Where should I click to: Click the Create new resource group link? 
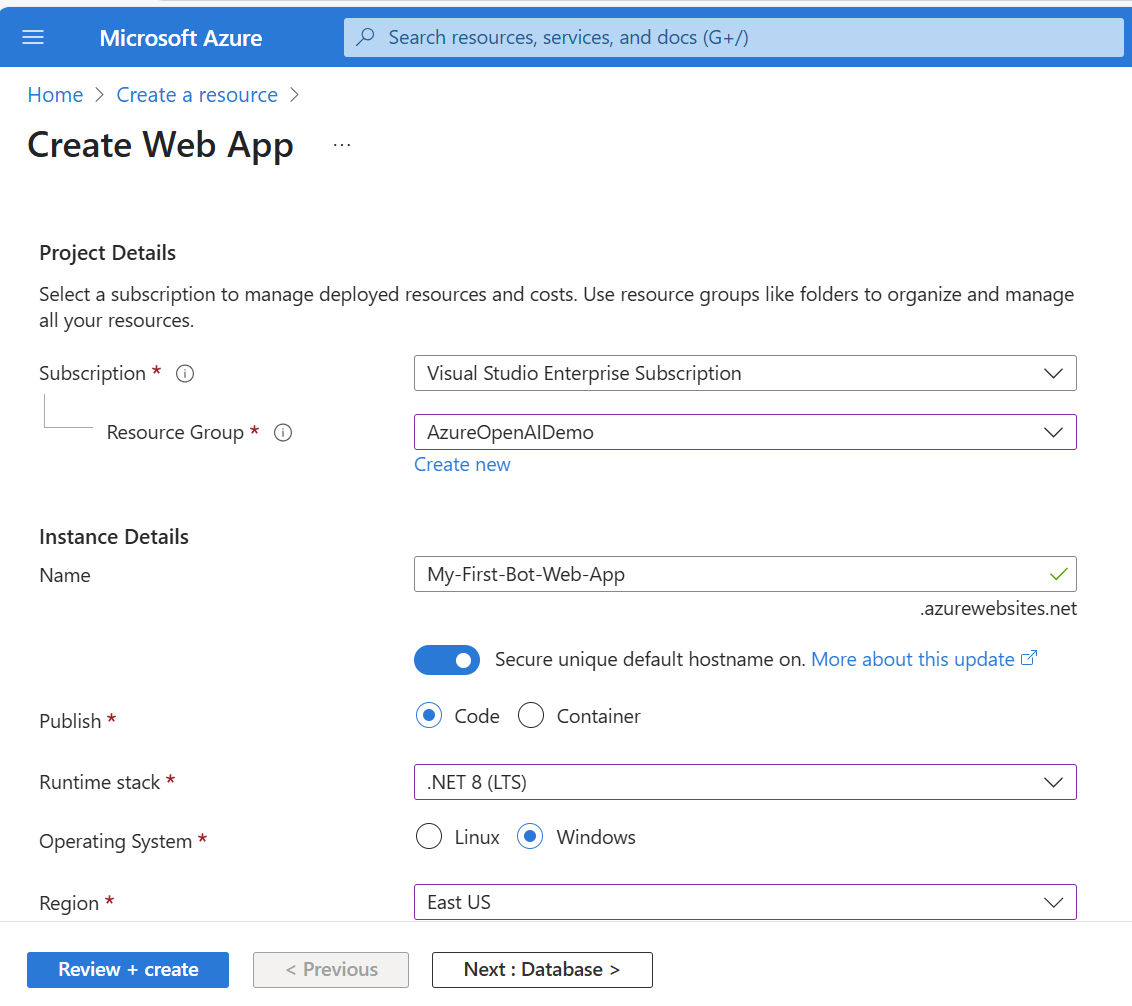coord(462,464)
